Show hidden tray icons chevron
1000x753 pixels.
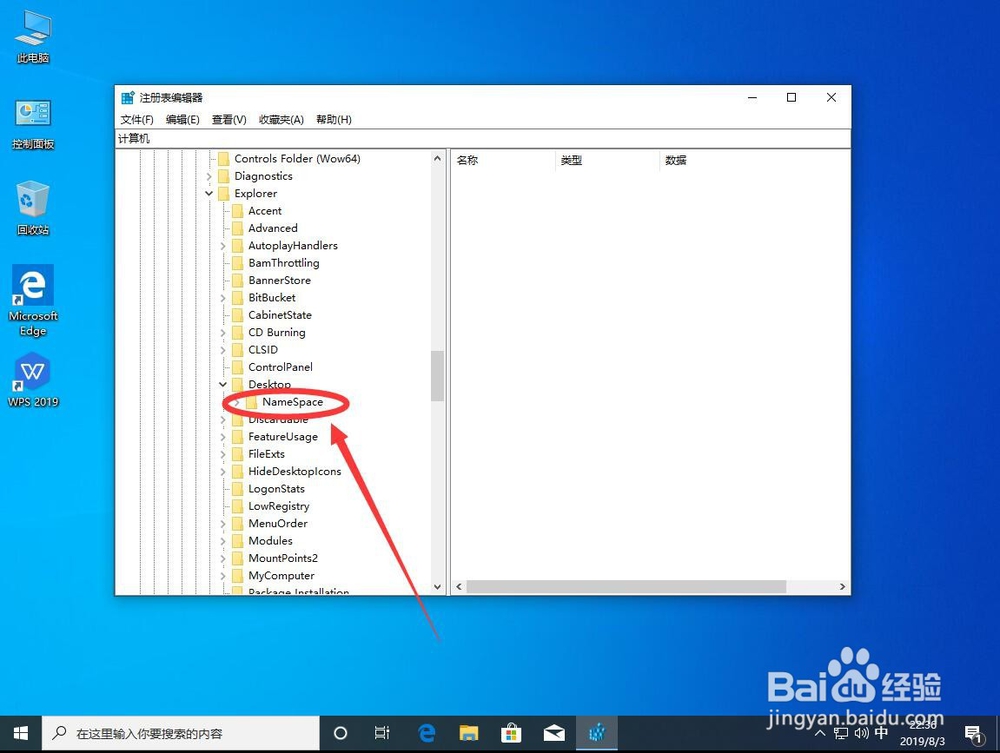[x=820, y=733]
